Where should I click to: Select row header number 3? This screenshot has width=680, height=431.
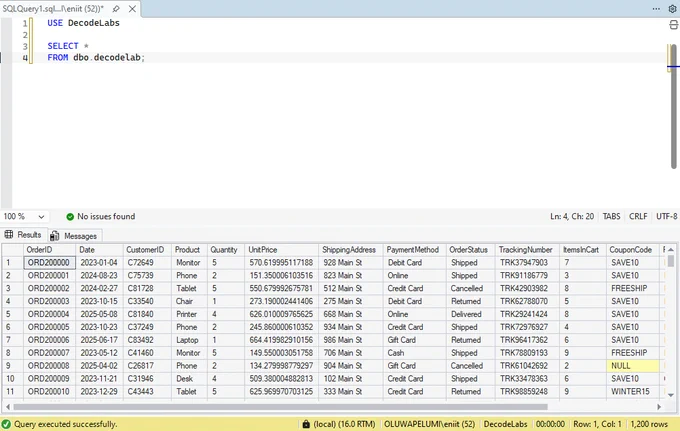[x=13, y=289]
